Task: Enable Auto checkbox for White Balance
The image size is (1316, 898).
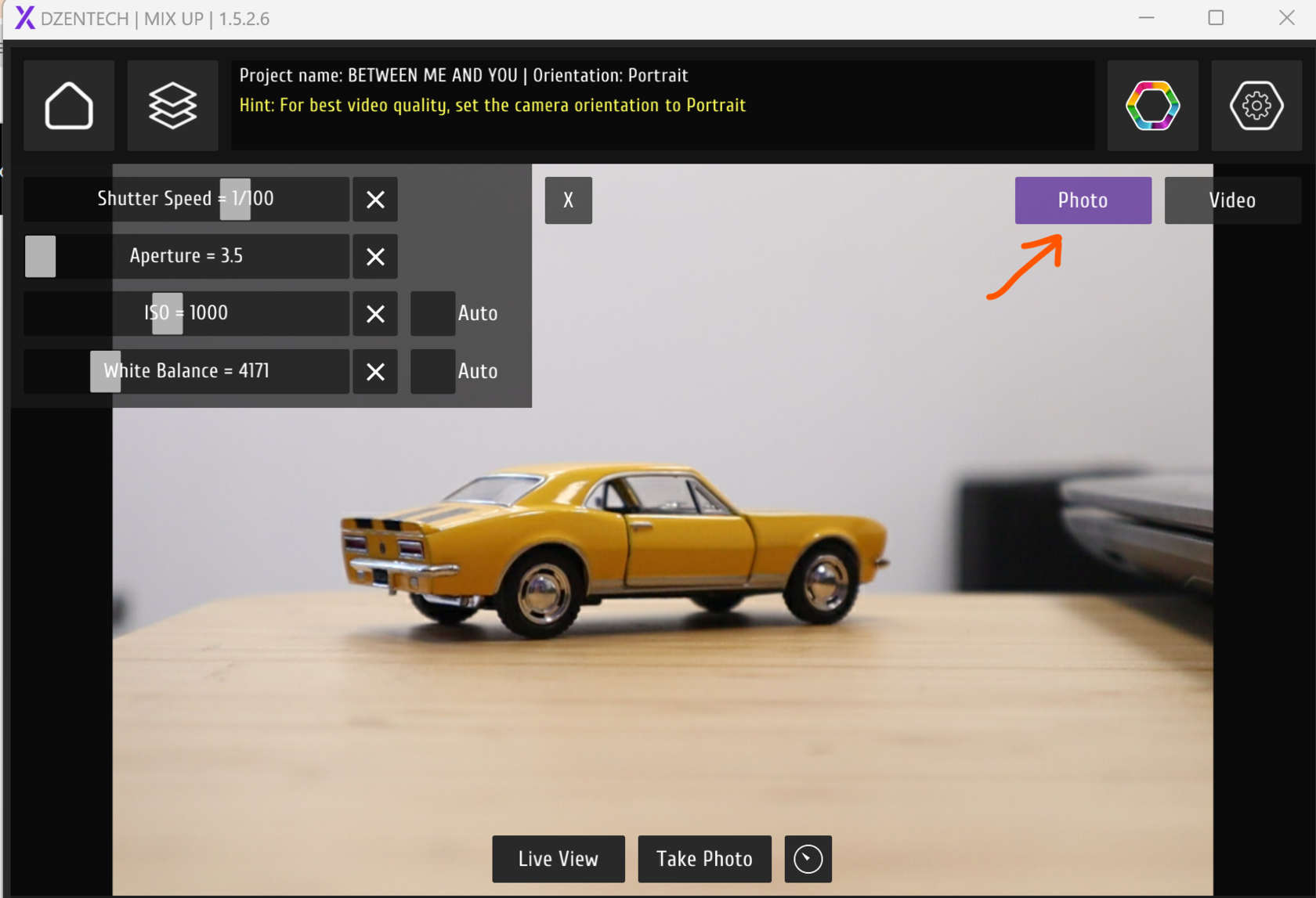Action: click(x=432, y=372)
